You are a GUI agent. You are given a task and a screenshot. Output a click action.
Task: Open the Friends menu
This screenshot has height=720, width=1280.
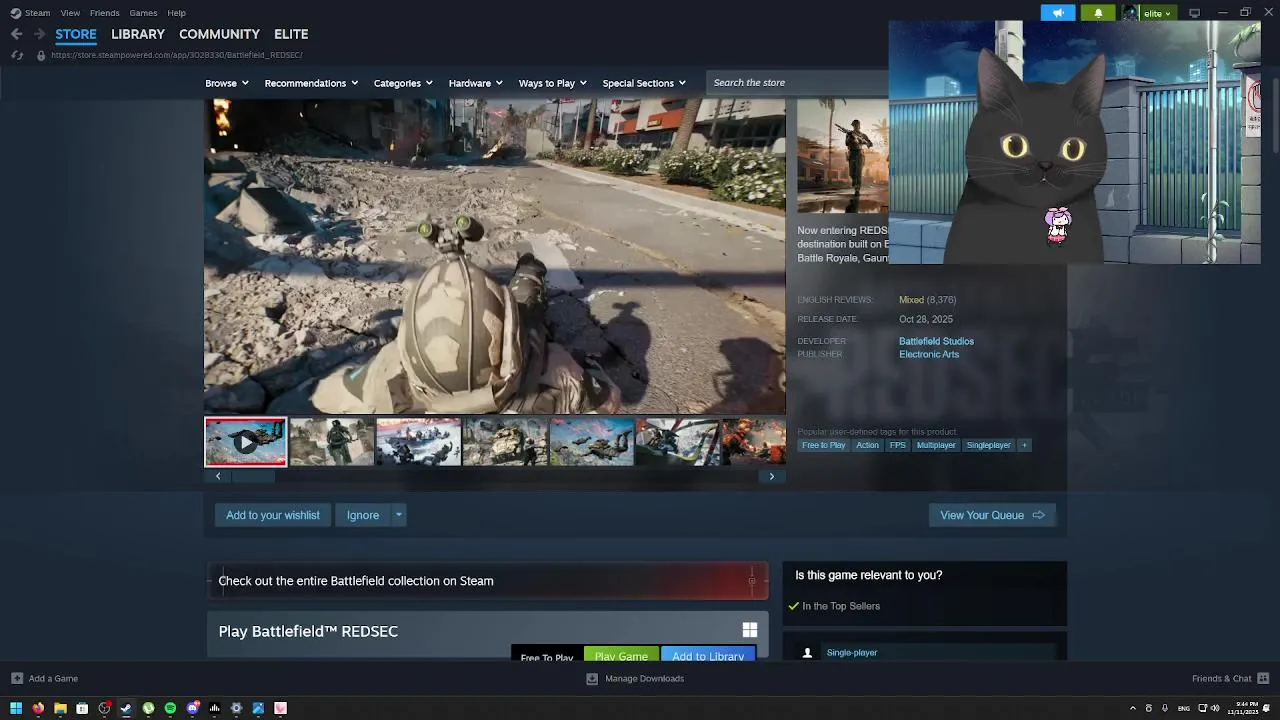coord(104,13)
